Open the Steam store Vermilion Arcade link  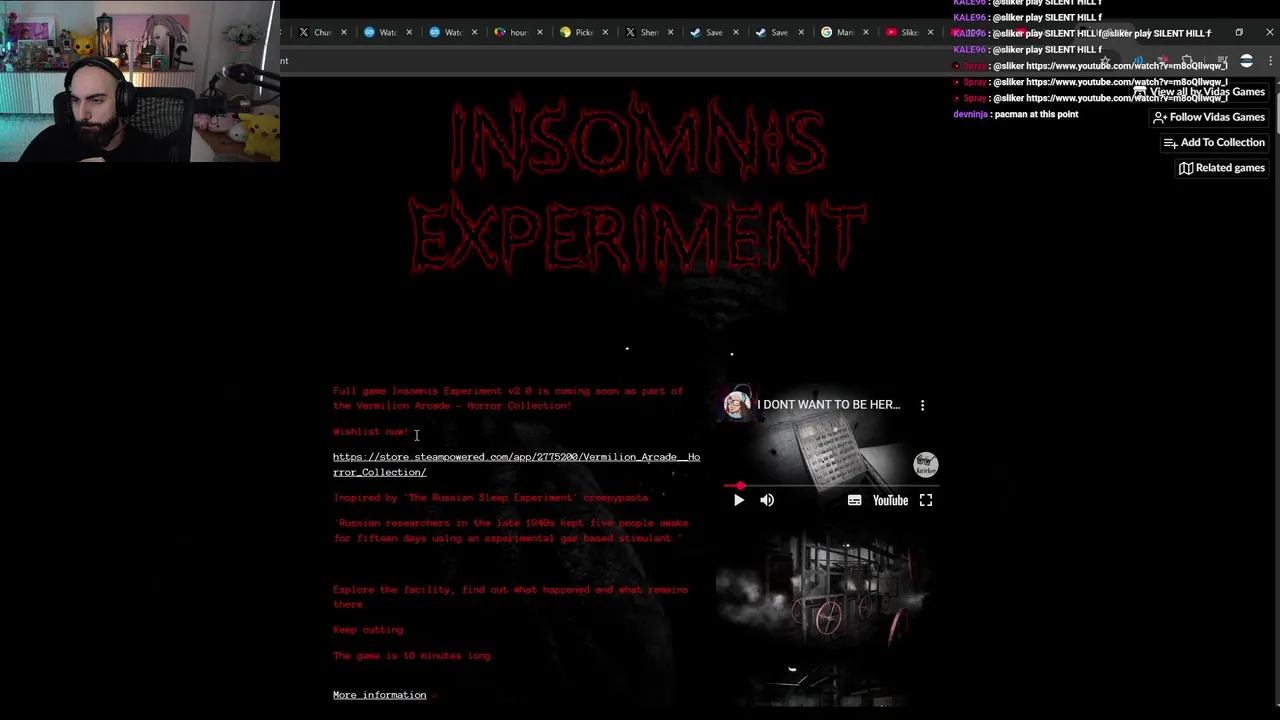[x=516, y=464]
